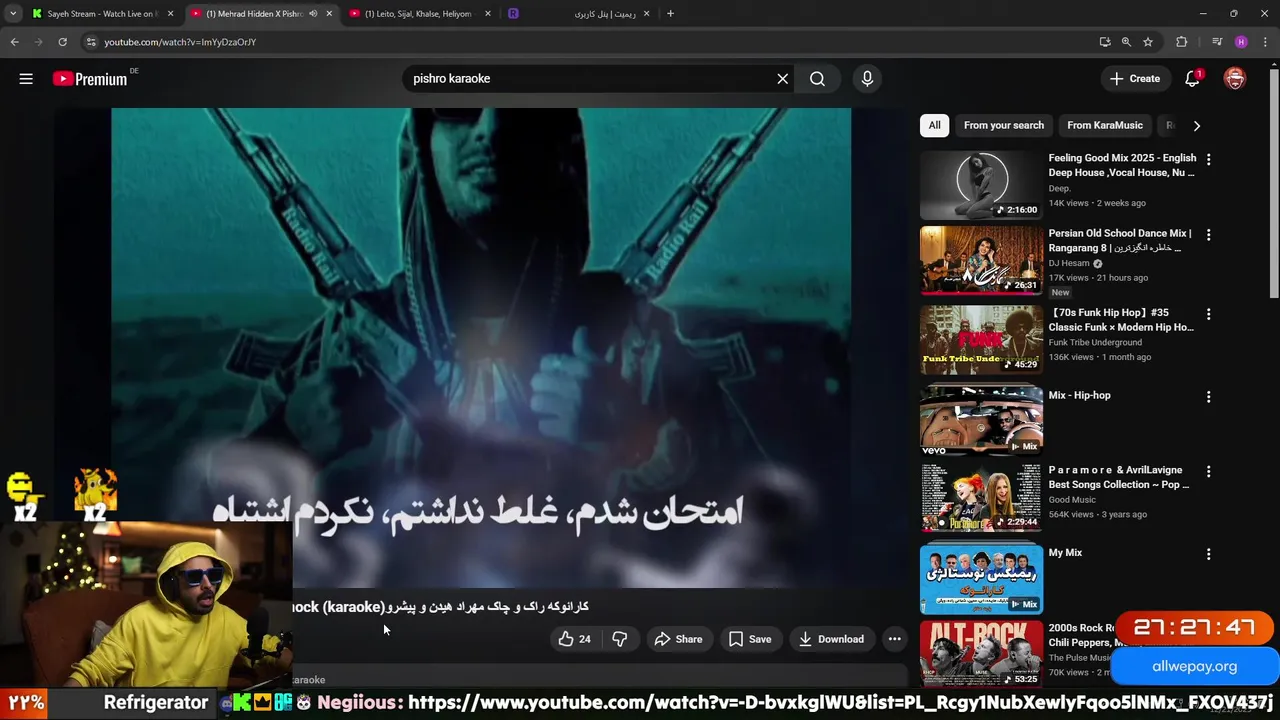Select the All filter chip
Screen dimensions: 1280x720
[934, 125]
